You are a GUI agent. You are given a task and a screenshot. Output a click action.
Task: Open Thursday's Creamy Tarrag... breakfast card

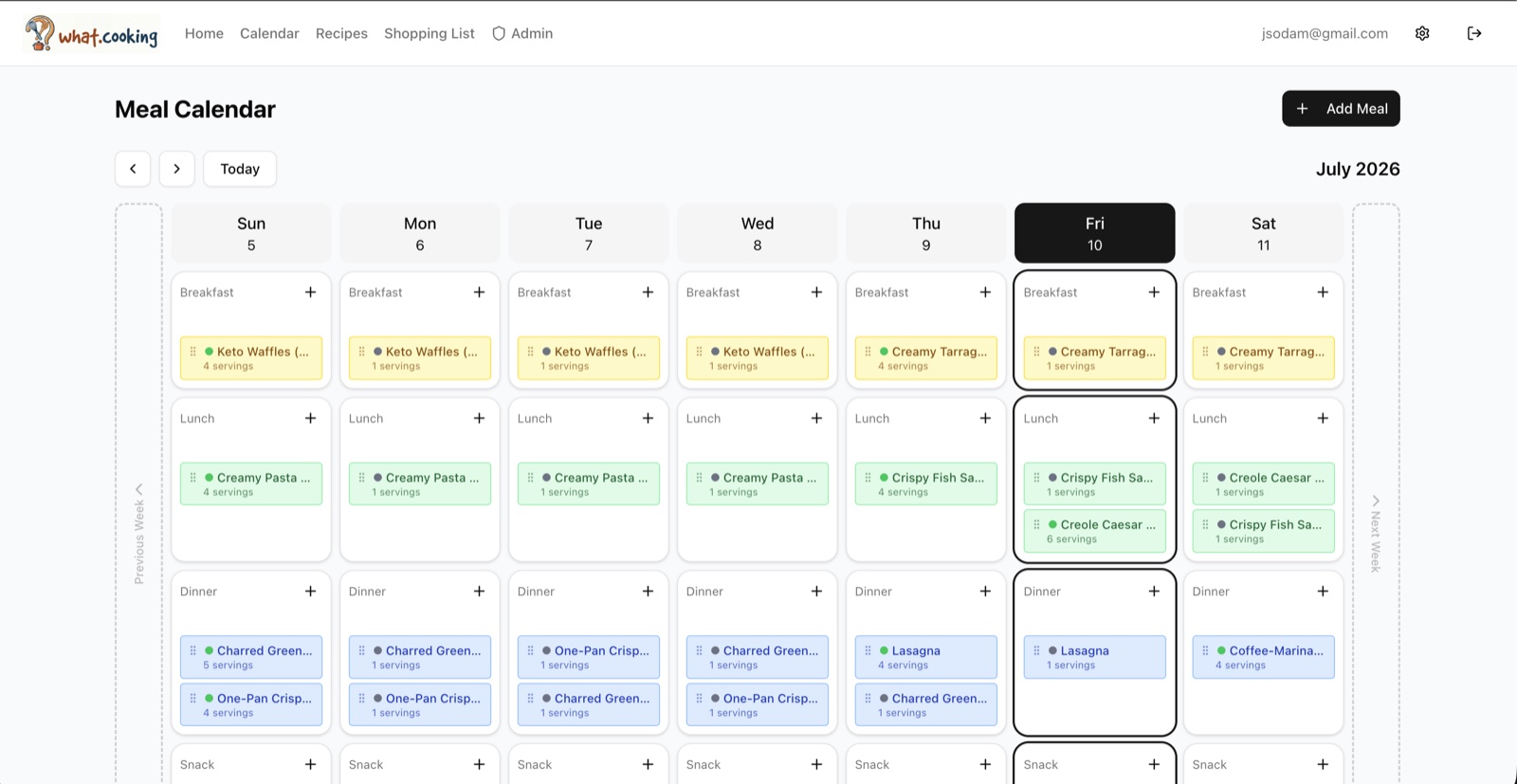[x=926, y=358]
